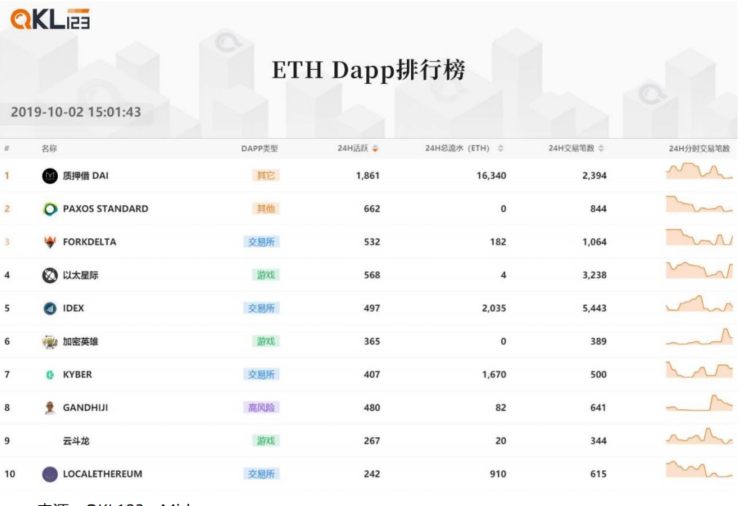Click the value 2,394 transaction count
Screen dimensions: 743x506
click(594, 176)
